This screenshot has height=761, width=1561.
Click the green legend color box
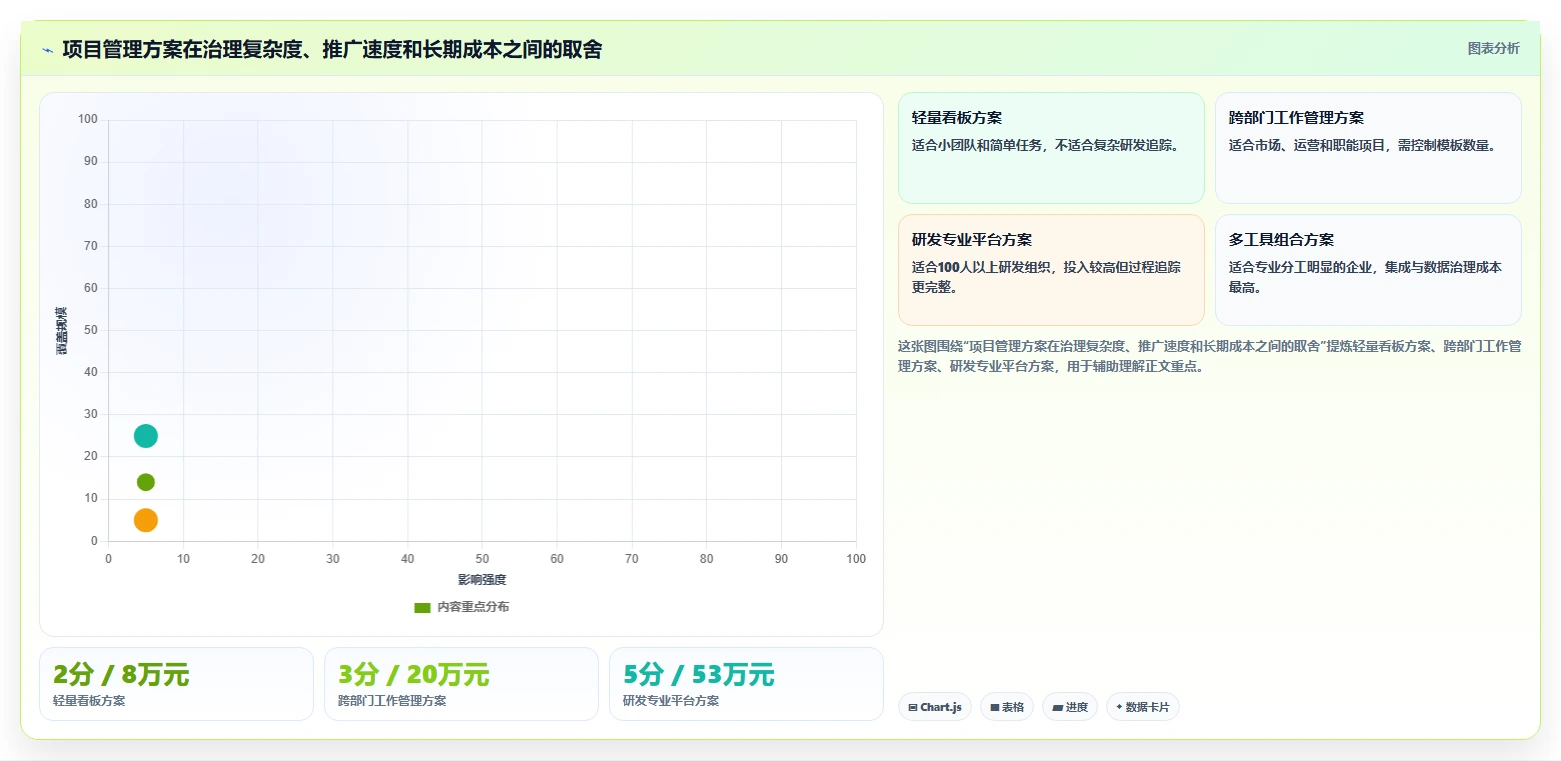tap(422, 607)
